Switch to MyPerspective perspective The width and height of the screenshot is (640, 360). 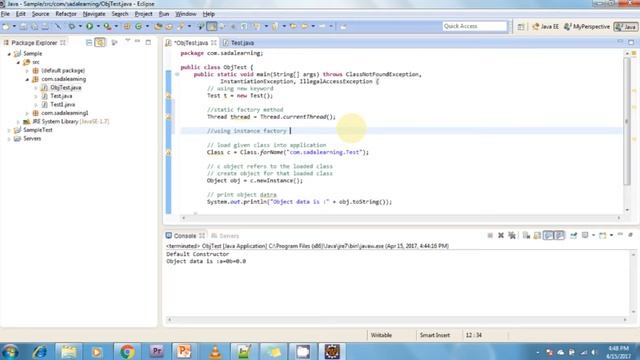click(587, 27)
